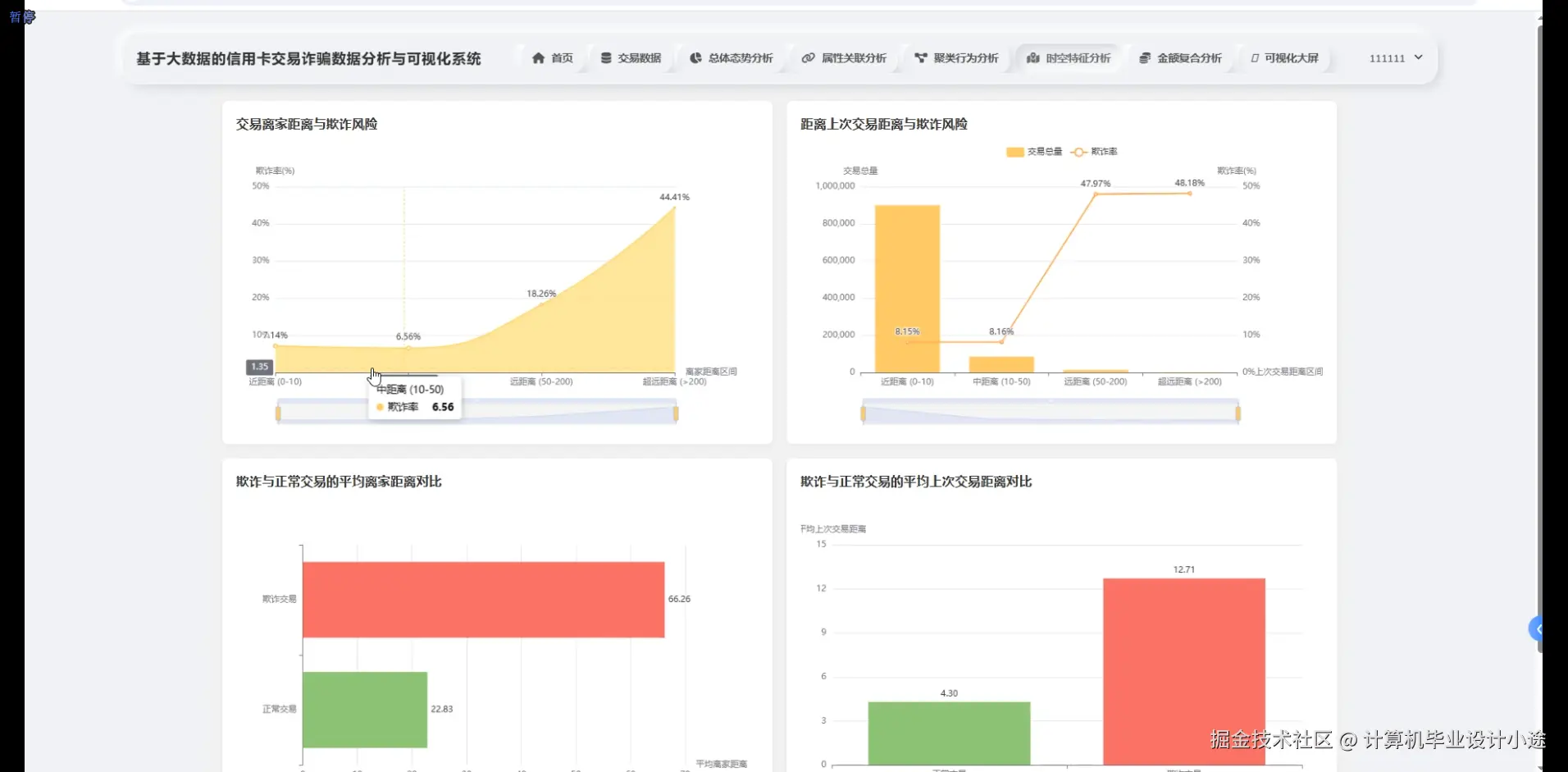Image resolution: width=1568 pixels, height=772 pixels.
Task: Click the blue floating button at right edge
Action: point(1536,629)
